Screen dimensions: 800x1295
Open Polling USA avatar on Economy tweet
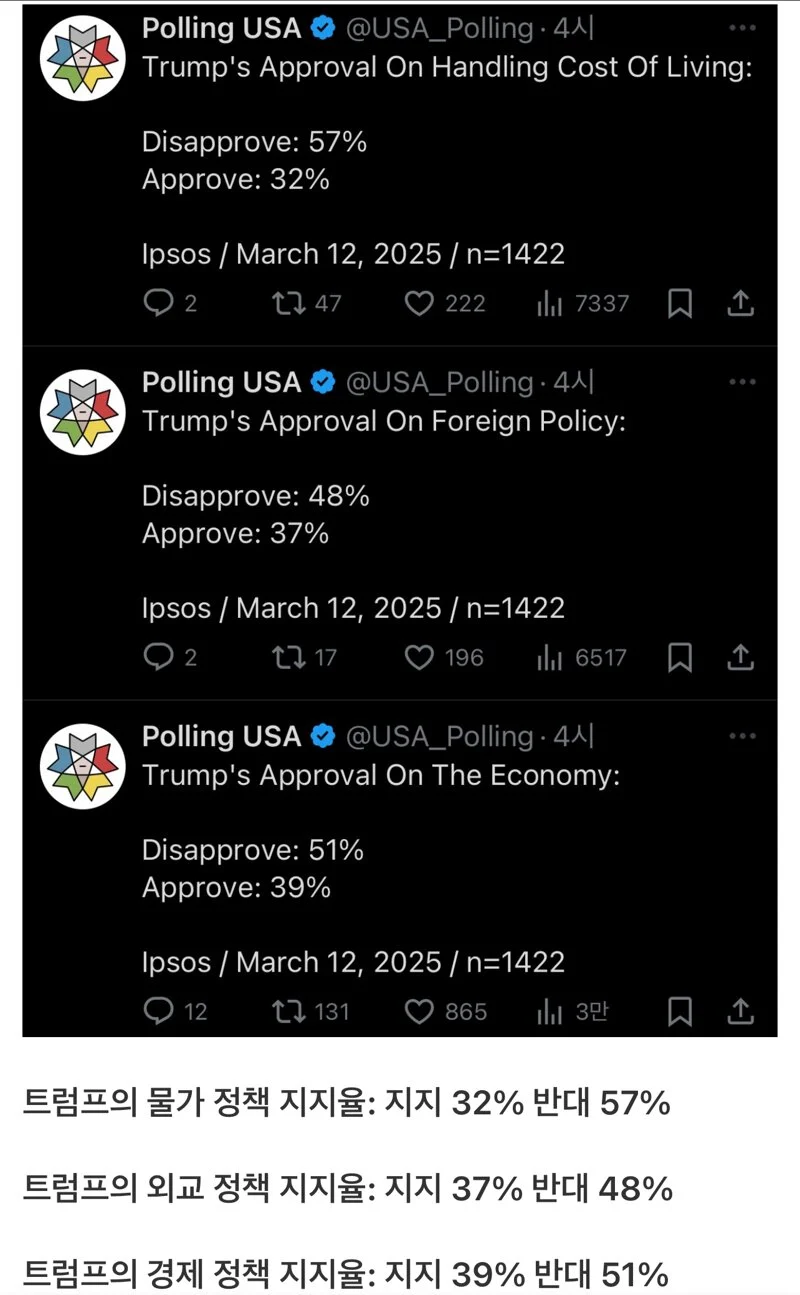point(82,766)
